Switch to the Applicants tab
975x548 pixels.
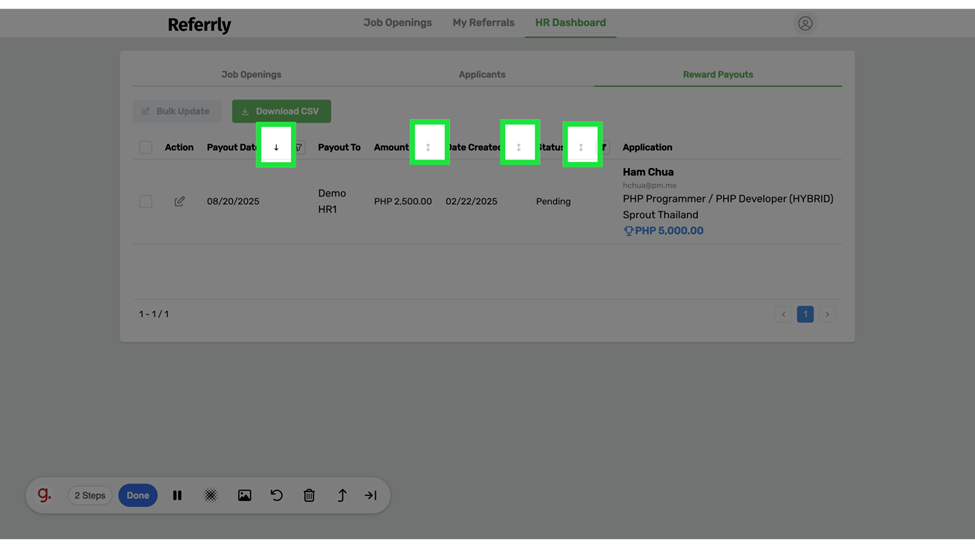[482, 74]
